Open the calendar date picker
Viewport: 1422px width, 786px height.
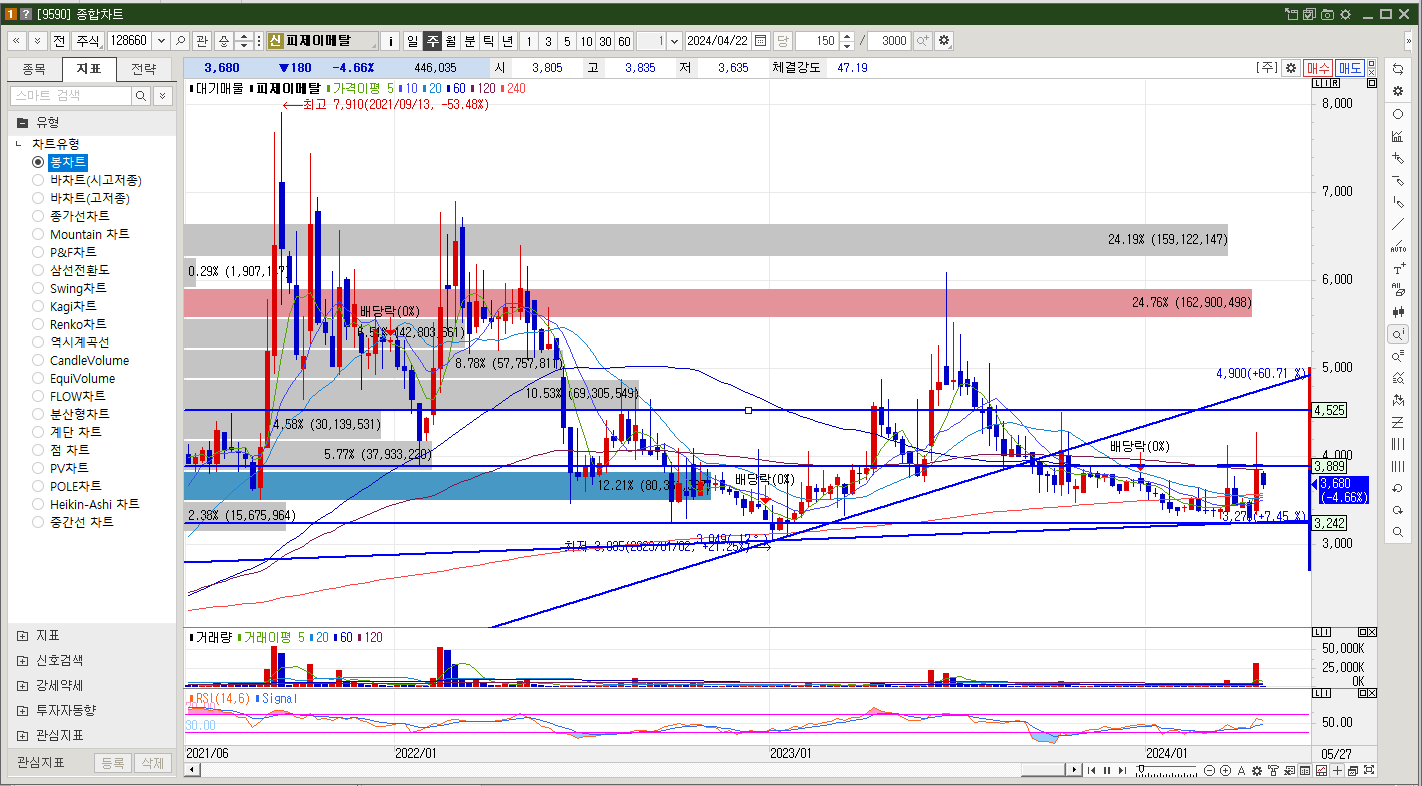click(x=760, y=41)
